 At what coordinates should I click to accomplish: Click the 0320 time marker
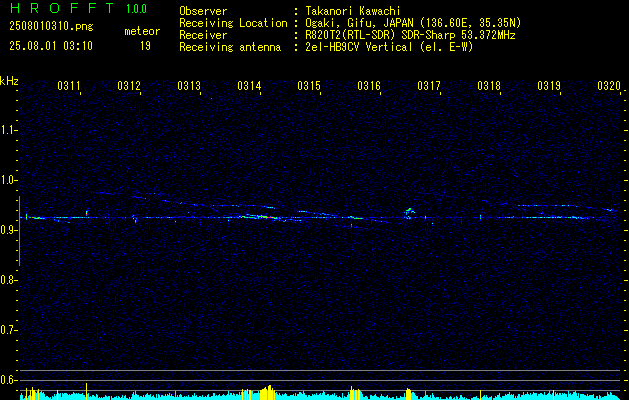609,85
